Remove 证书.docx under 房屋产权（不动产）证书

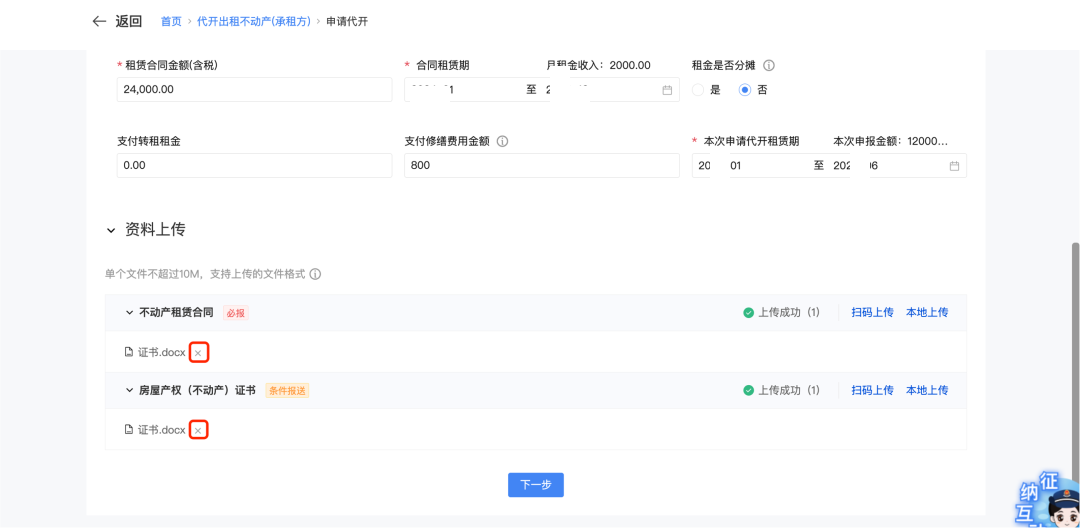(198, 430)
